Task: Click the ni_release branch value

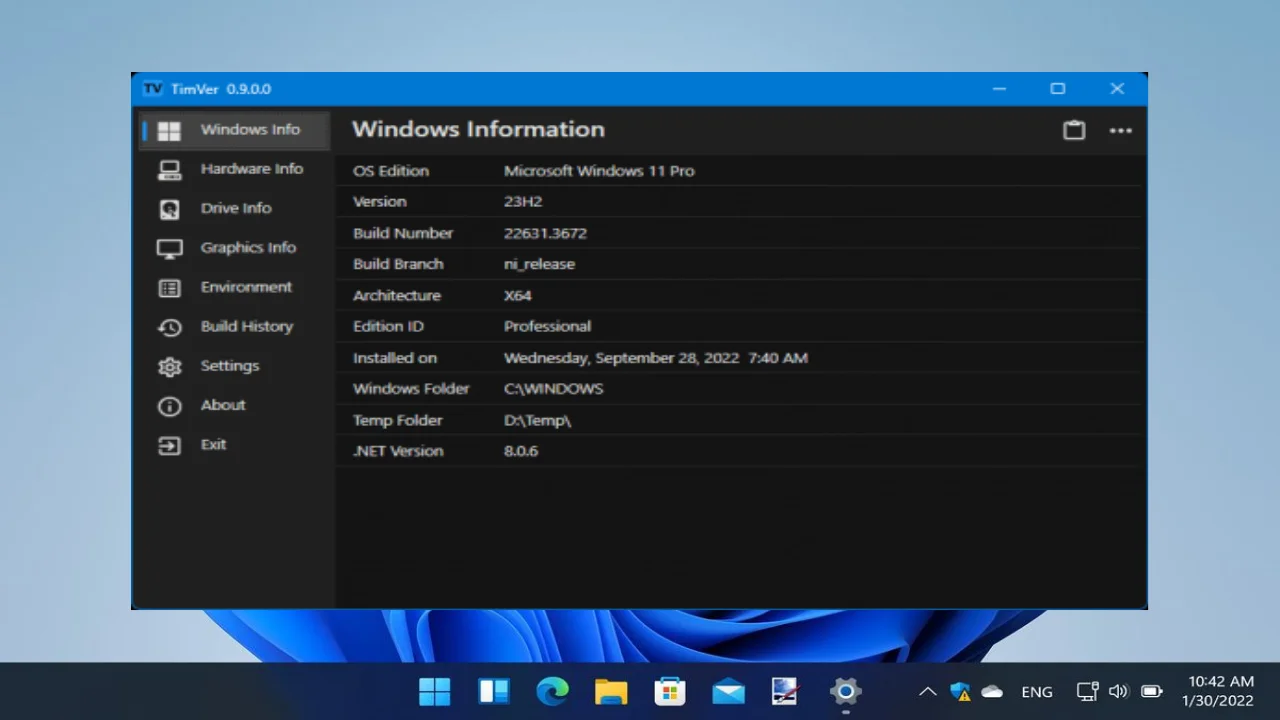Action: (540, 264)
